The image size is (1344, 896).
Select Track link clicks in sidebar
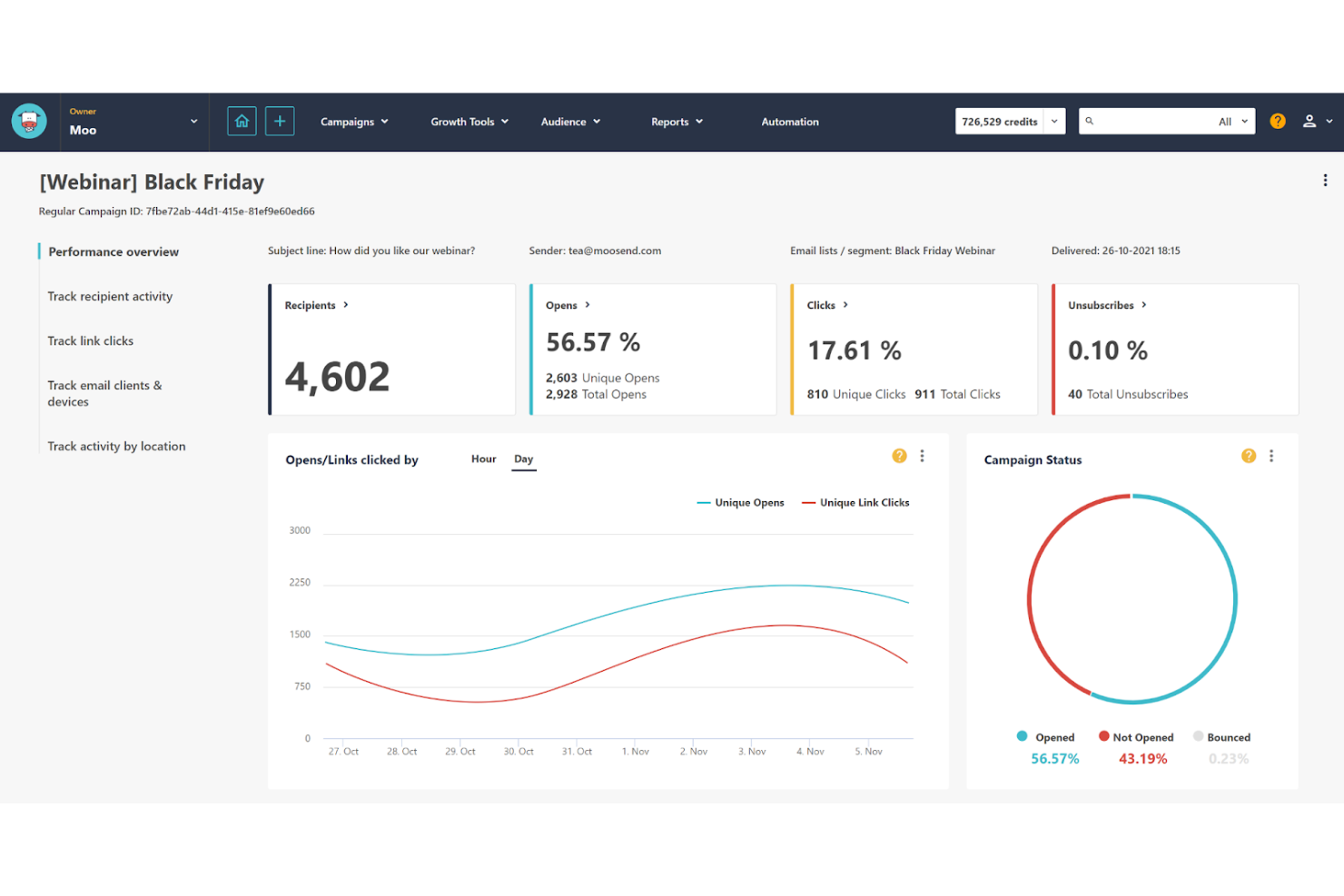90,340
